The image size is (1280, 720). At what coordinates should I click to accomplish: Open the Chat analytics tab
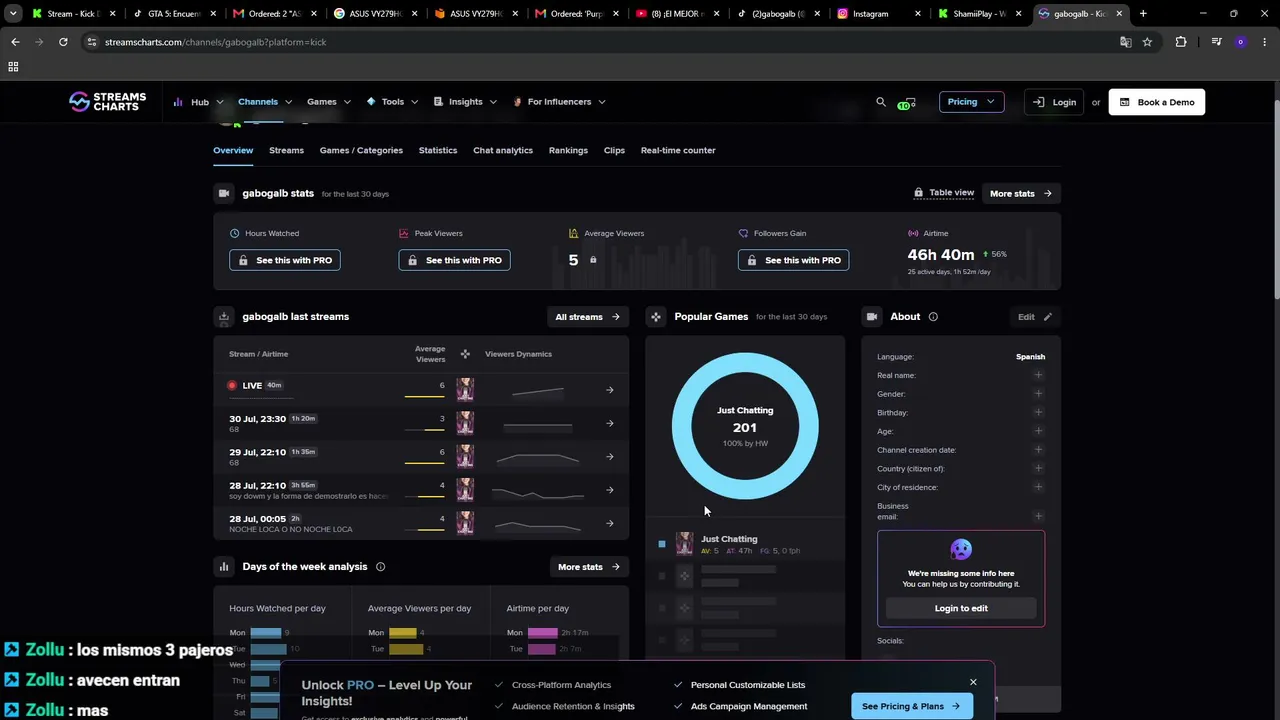[503, 150]
